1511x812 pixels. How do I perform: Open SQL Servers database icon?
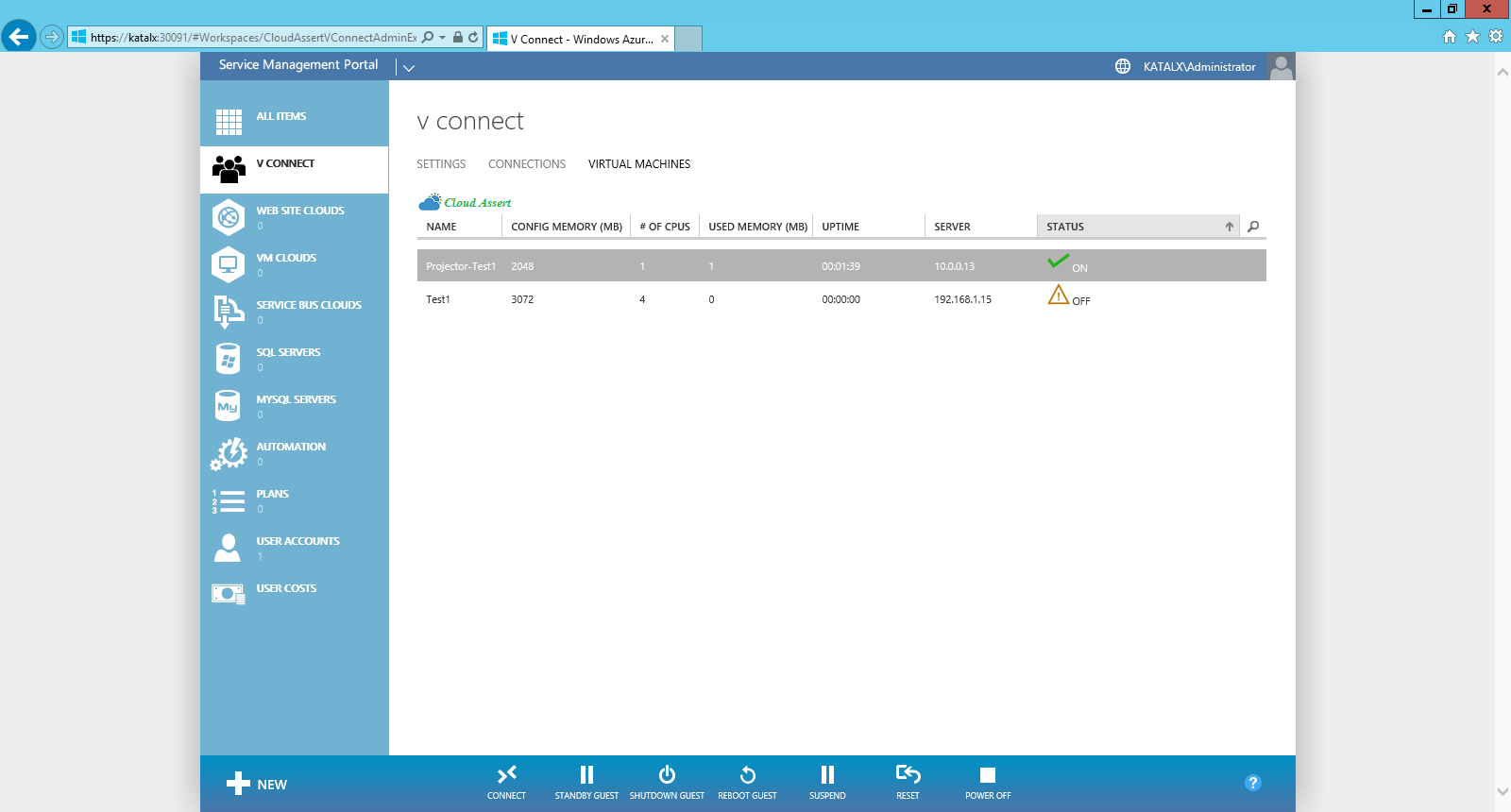(x=229, y=359)
